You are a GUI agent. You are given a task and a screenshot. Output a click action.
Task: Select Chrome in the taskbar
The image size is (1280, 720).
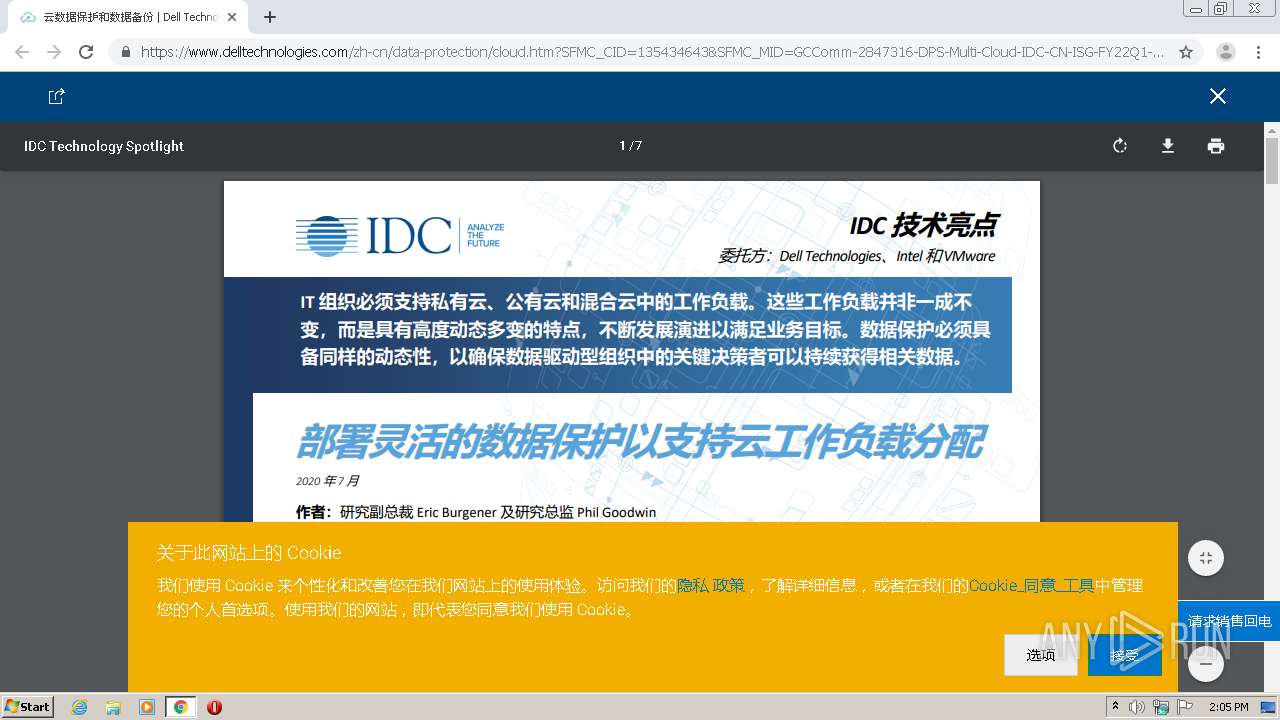coord(180,707)
